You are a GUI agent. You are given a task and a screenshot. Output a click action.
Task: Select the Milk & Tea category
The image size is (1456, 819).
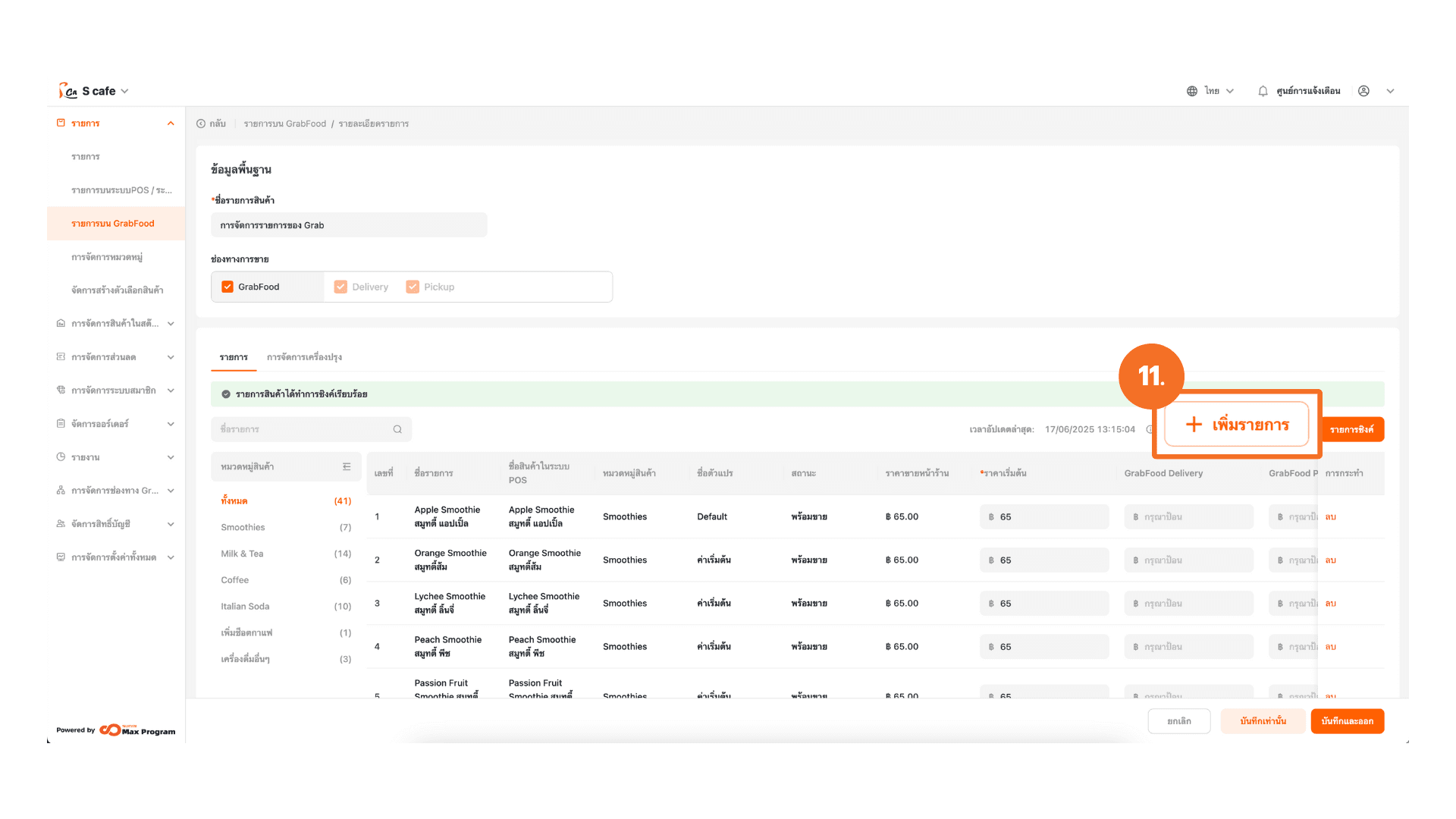(x=242, y=554)
